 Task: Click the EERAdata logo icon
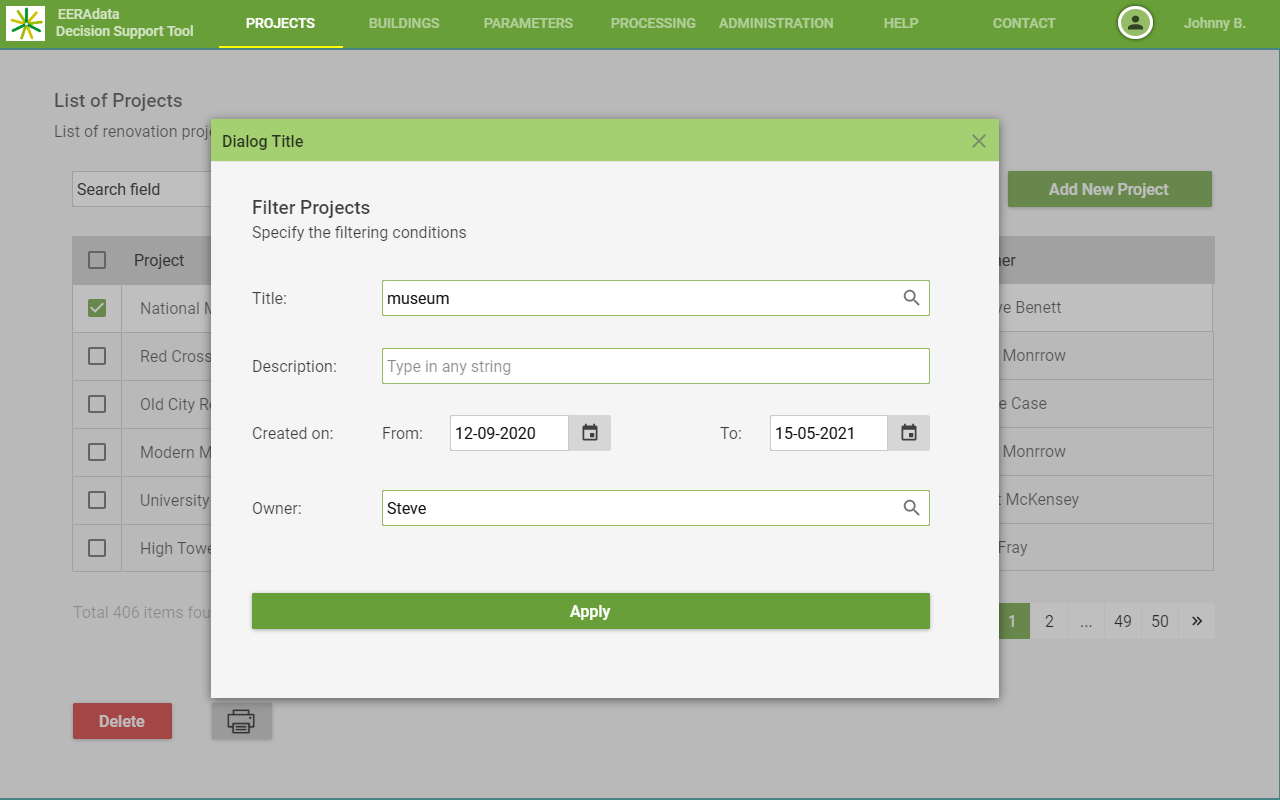pyautogui.click(x=25, y=22)
